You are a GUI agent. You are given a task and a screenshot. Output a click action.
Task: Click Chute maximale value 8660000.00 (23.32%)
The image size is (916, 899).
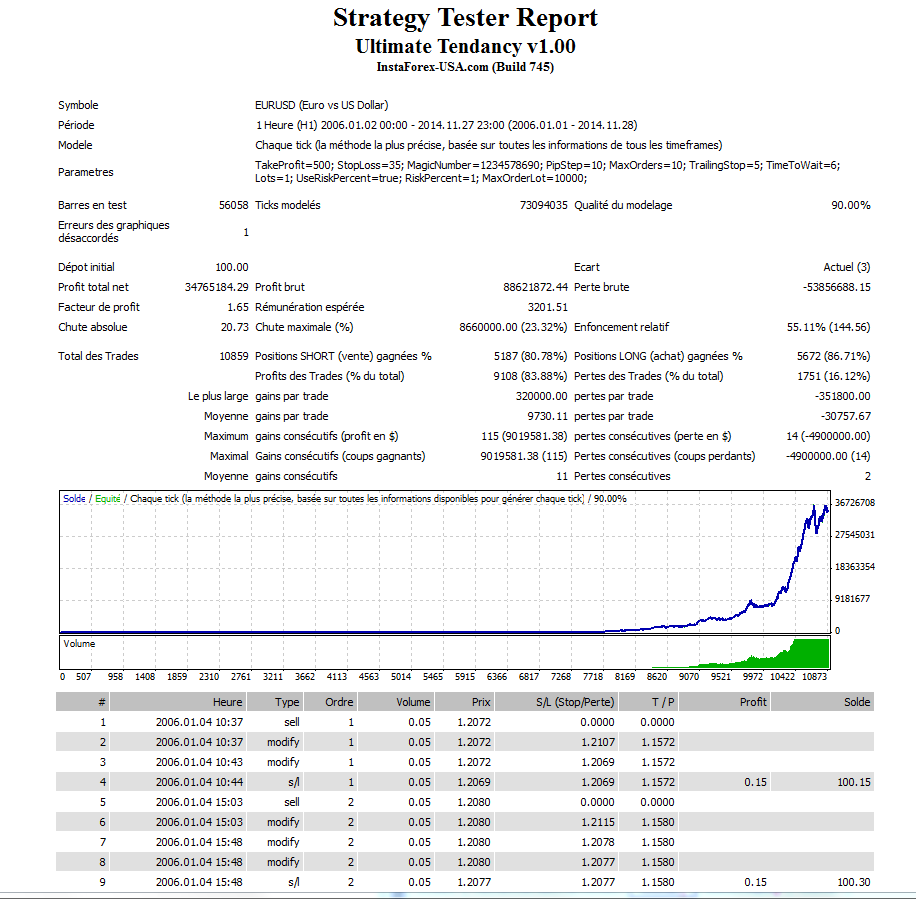coord(513,327)
